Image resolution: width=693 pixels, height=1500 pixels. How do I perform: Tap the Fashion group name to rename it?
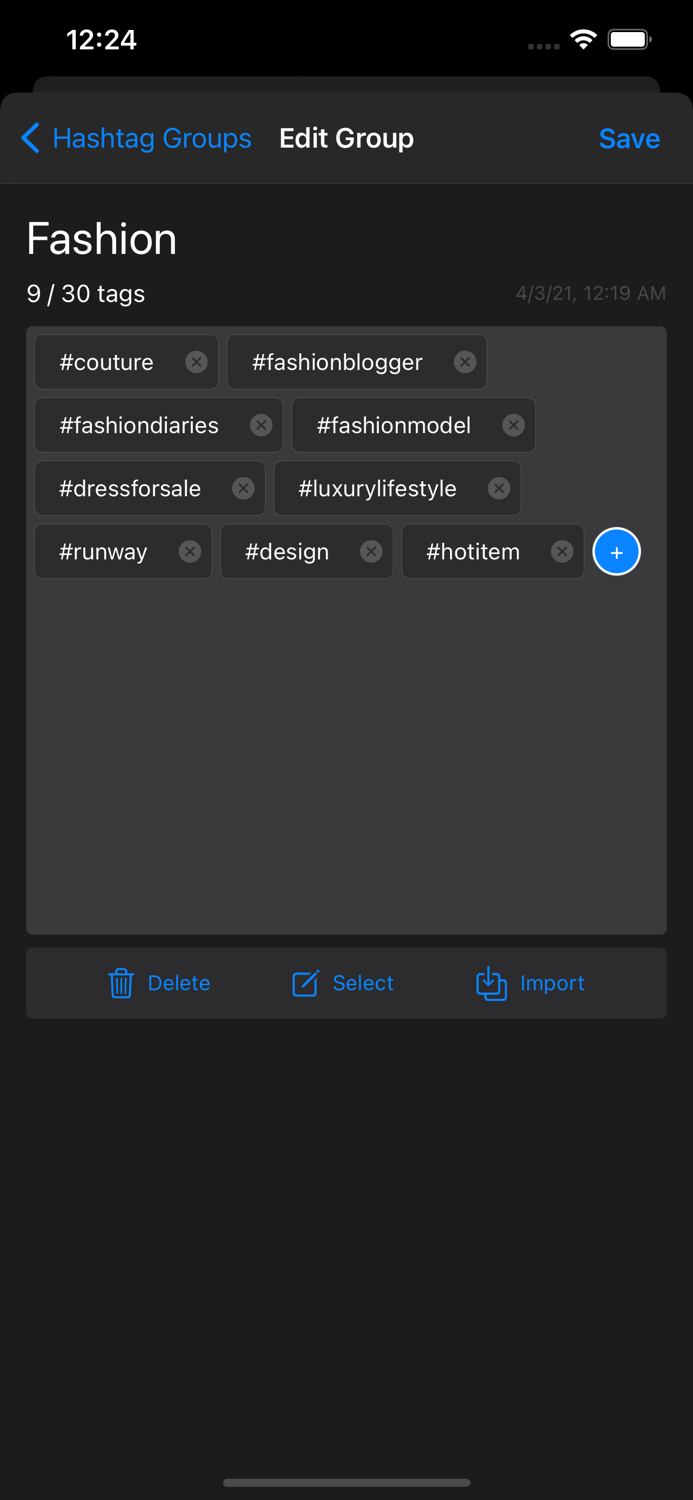click(101, 239)
